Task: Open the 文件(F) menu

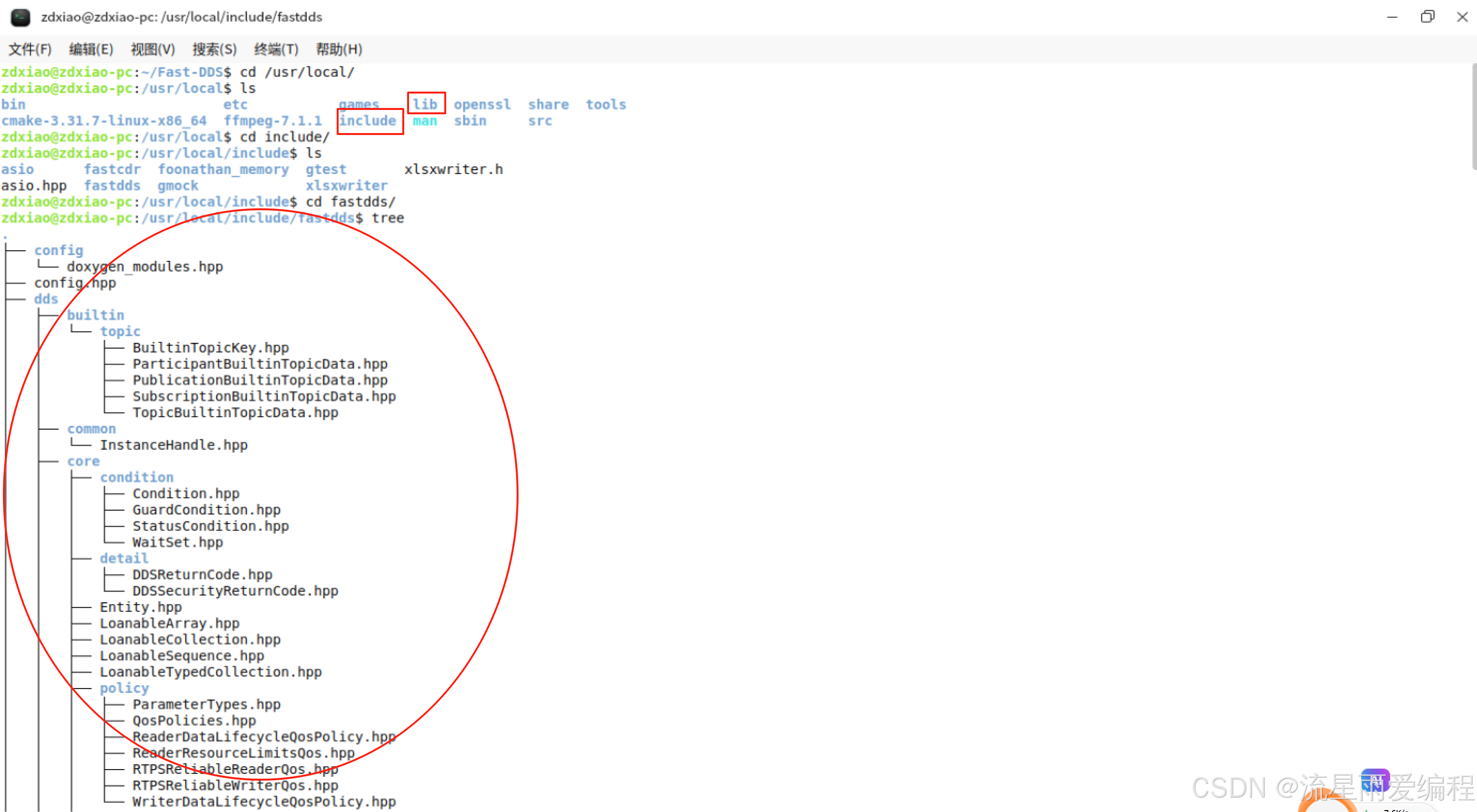Action: point(30,49)
